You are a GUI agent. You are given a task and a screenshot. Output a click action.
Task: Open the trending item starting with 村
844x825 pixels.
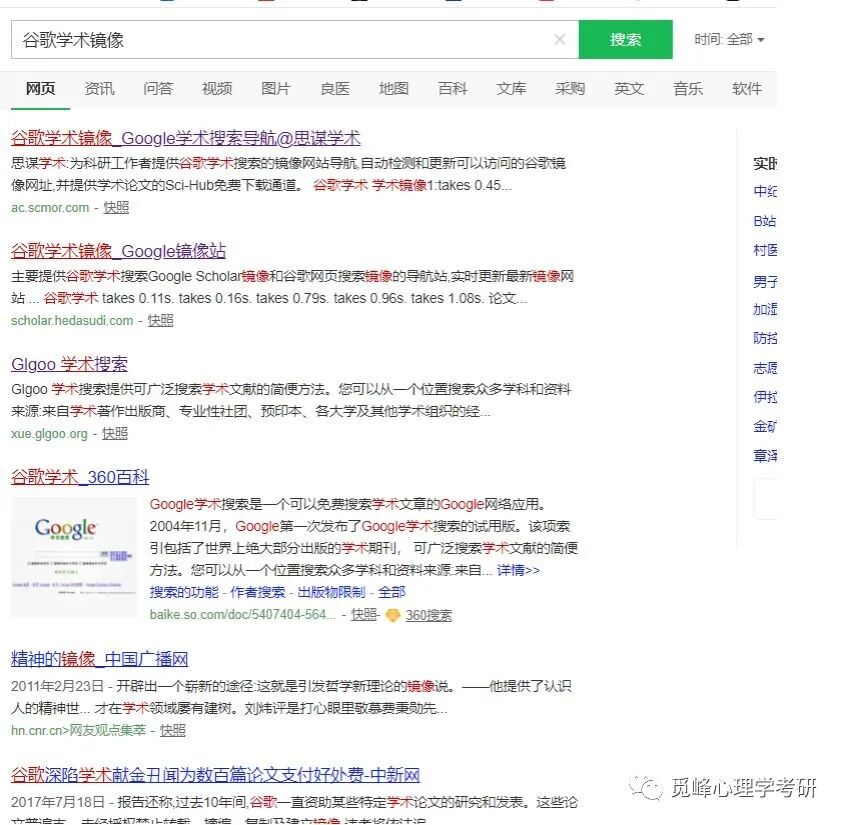pos(764,250)
